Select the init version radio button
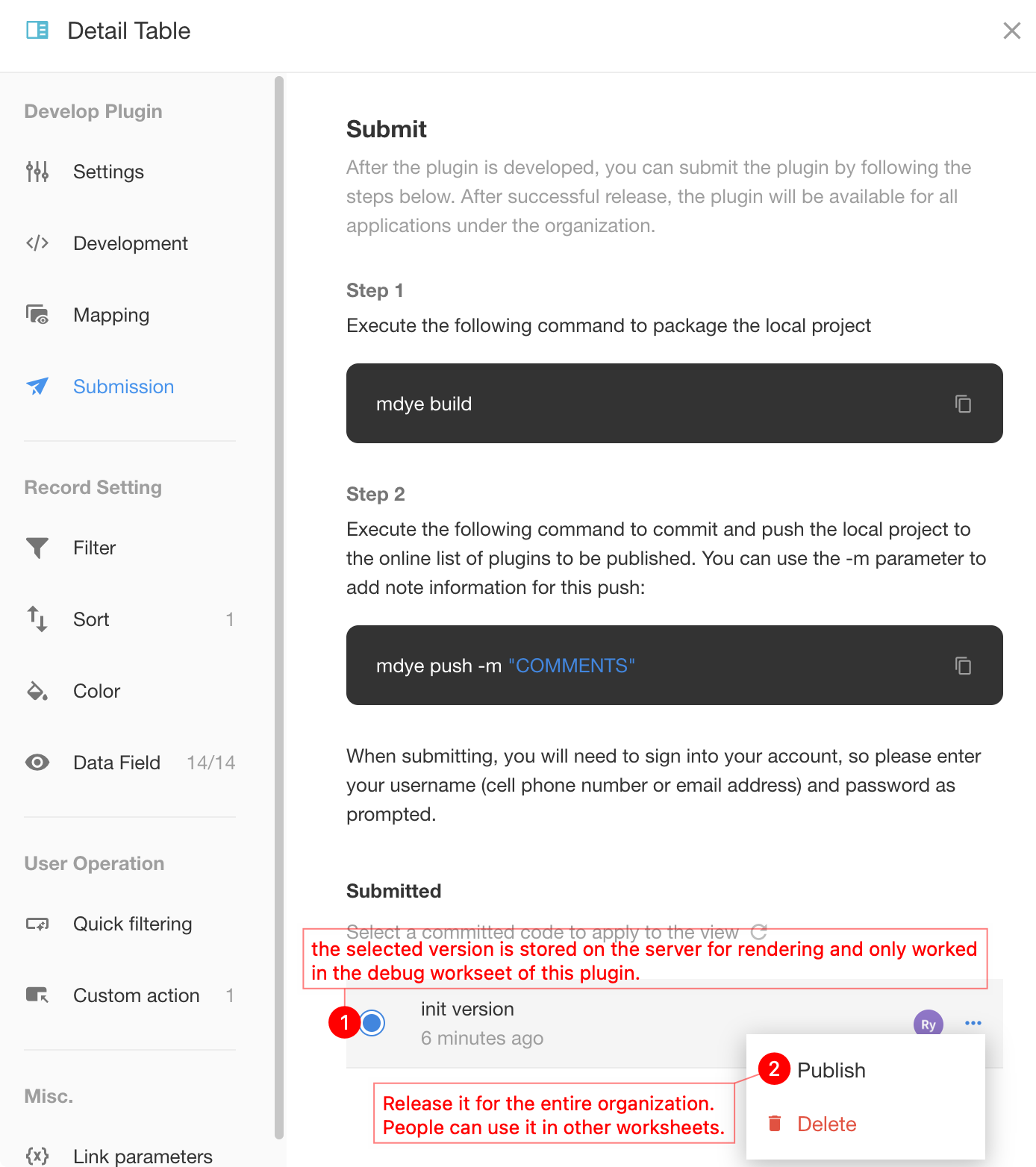This screenshot has width=1036, height=1167. [x=372, y=1022]
